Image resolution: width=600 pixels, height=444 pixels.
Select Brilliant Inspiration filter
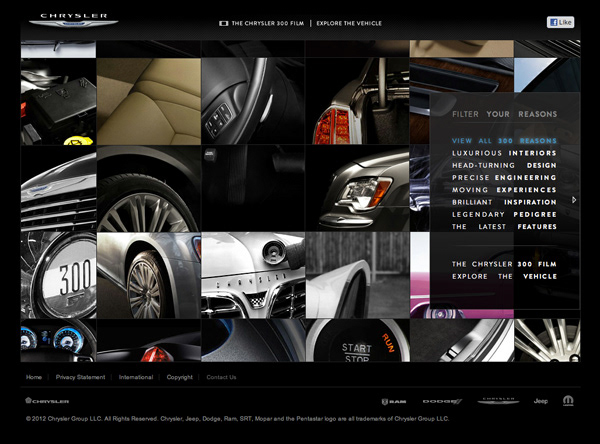(504, 202)
